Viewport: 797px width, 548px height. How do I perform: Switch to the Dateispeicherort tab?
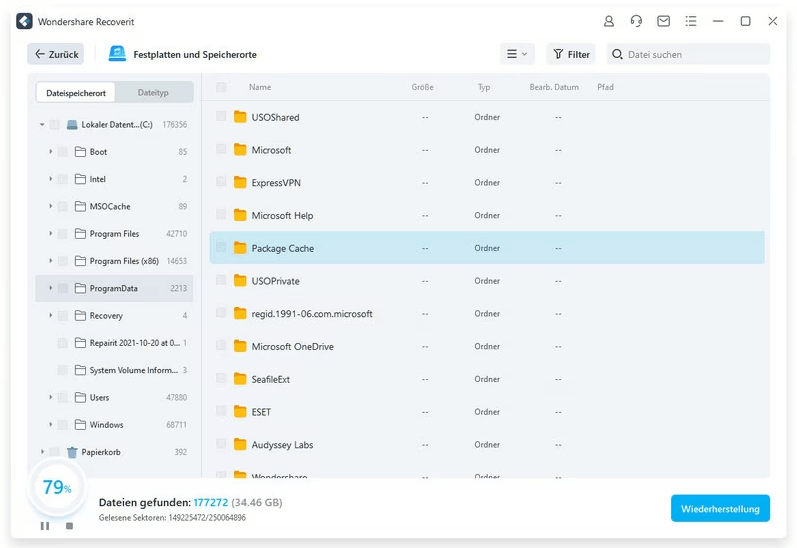76,93
